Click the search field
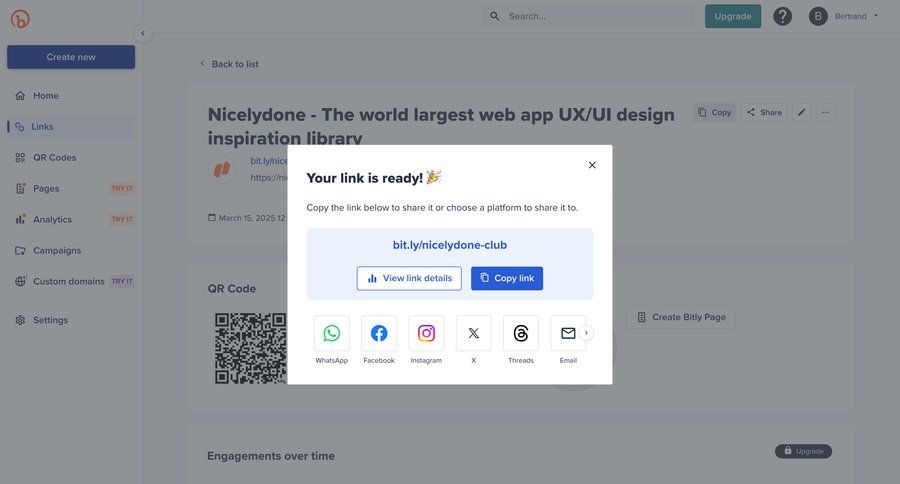900x484 pixels. [x=588, y=17]
